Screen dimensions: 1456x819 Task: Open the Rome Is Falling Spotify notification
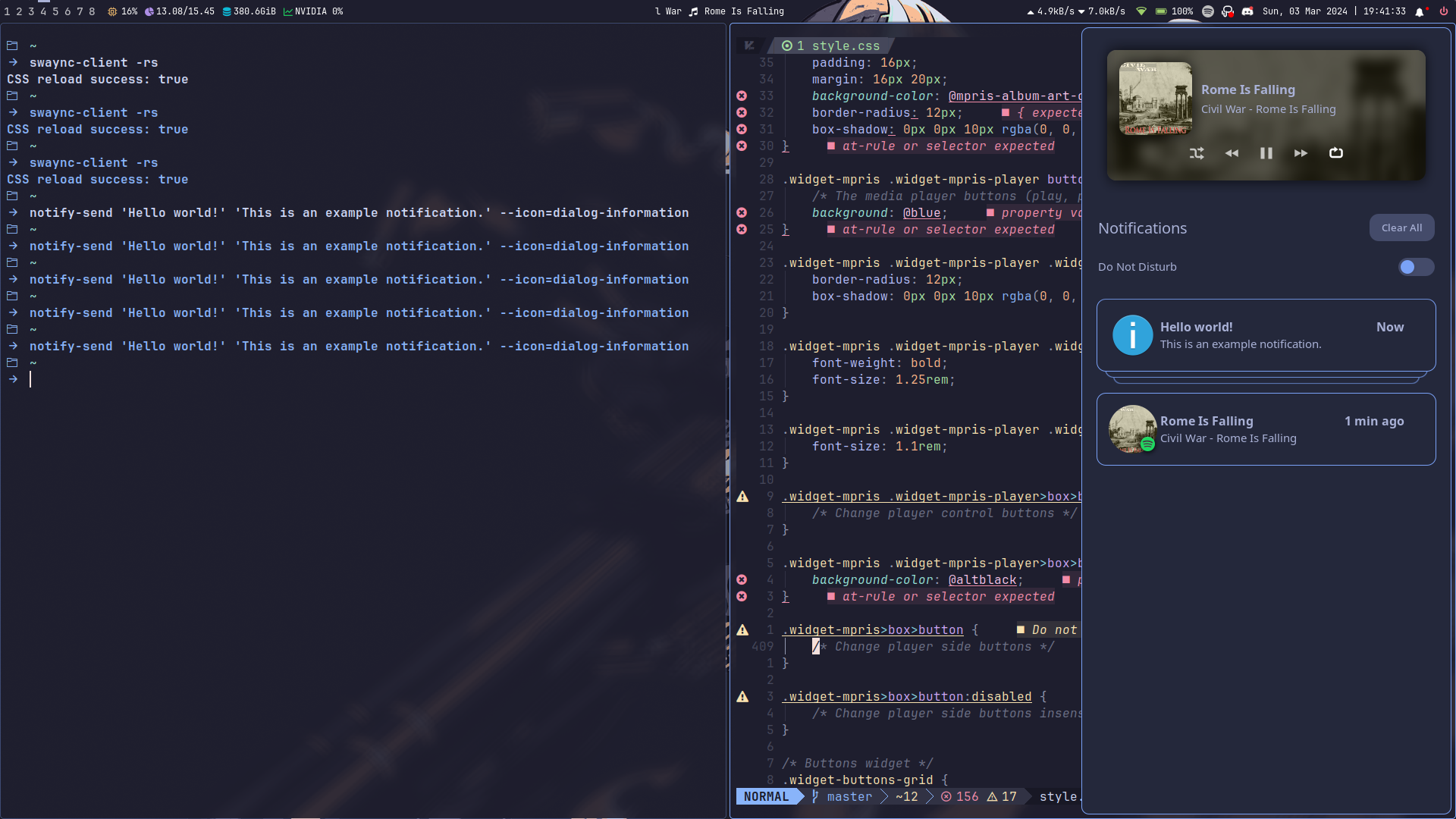click(x=1266, y=429)
